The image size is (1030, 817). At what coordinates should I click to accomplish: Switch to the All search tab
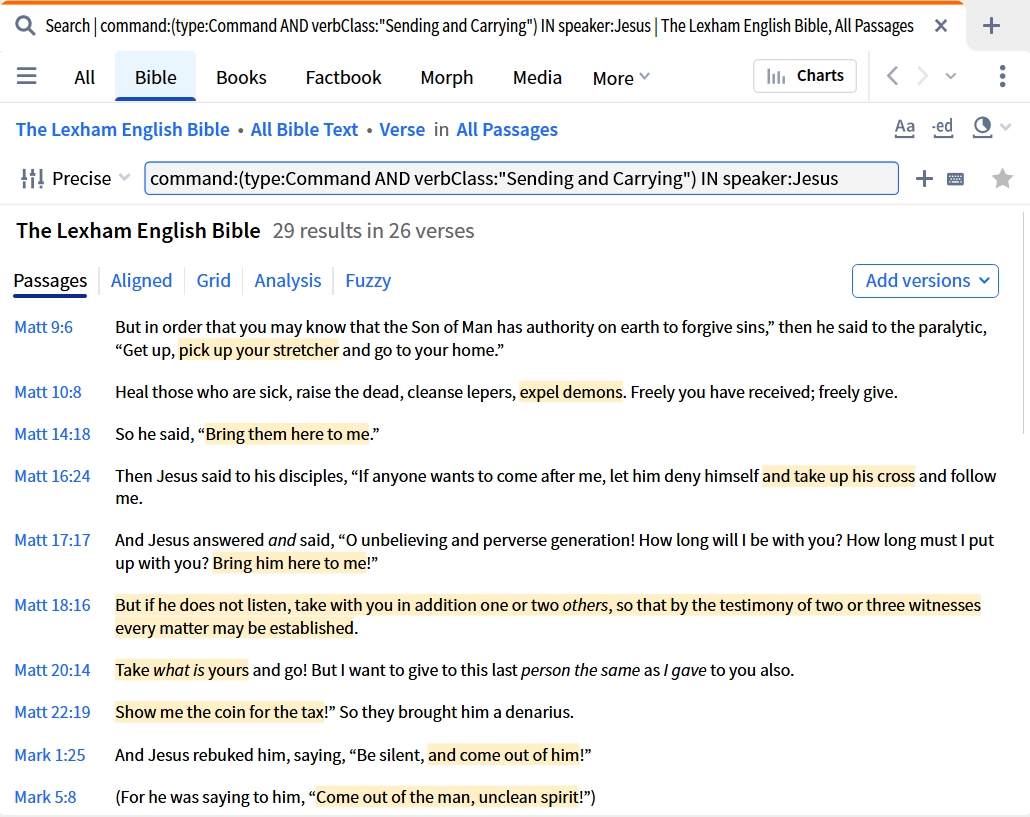pyautogui.click(x=84, y=77)
